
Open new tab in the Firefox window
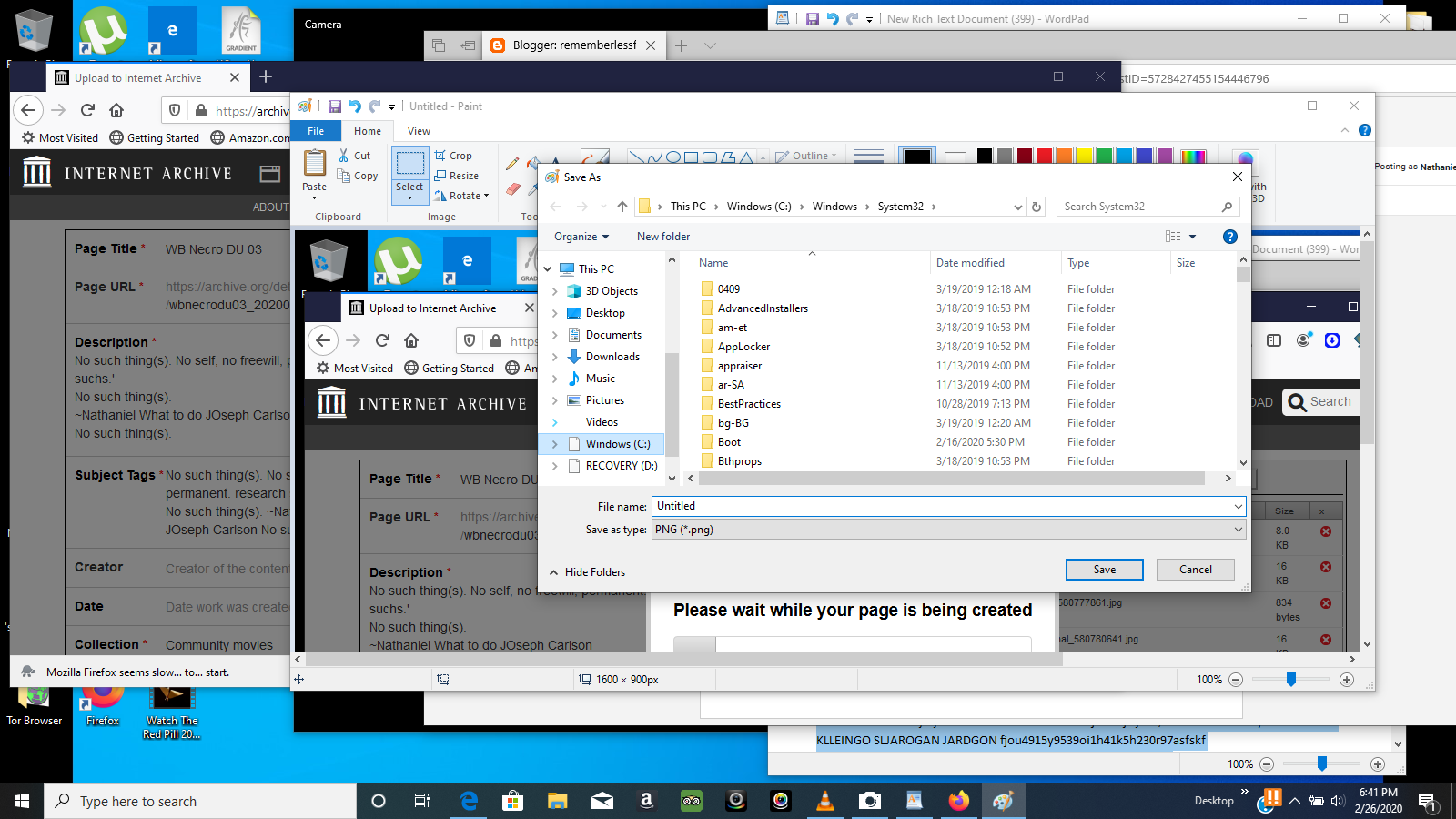point(266,77)
